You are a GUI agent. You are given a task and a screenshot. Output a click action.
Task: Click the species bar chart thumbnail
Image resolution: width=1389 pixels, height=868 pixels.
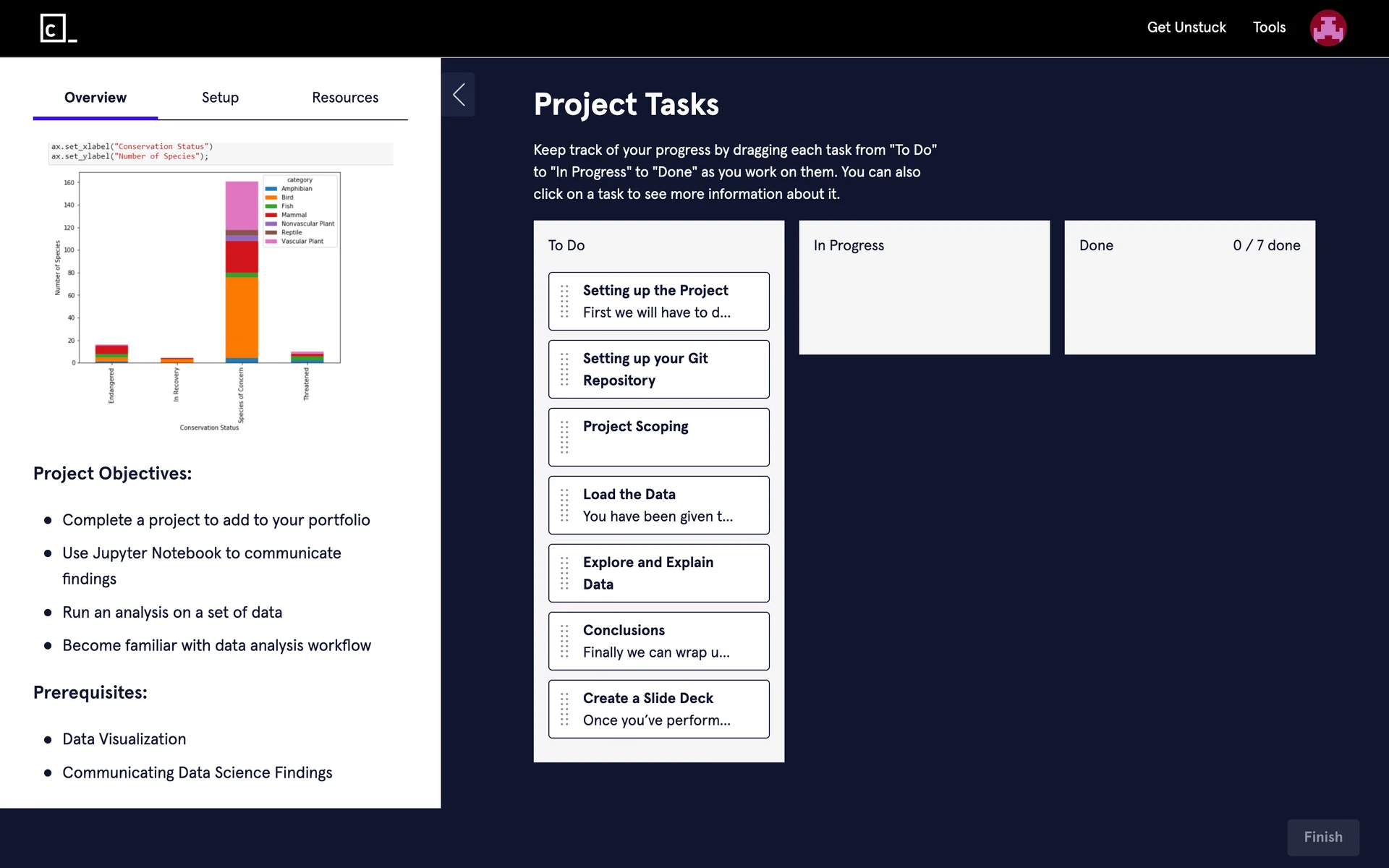210,289
